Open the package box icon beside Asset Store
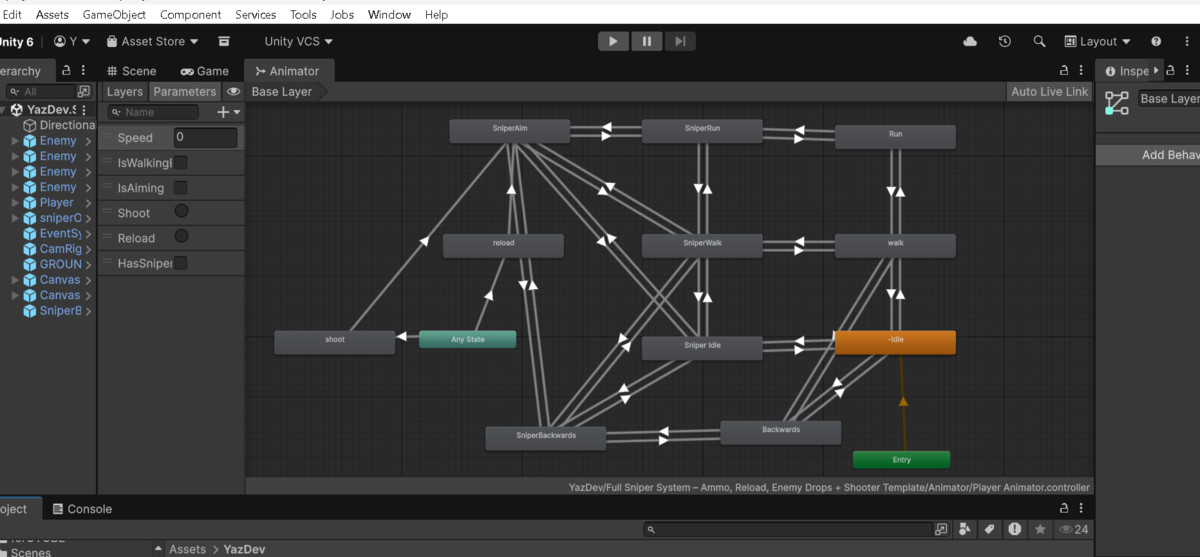 pyautogui.click(x=224, y=41)
